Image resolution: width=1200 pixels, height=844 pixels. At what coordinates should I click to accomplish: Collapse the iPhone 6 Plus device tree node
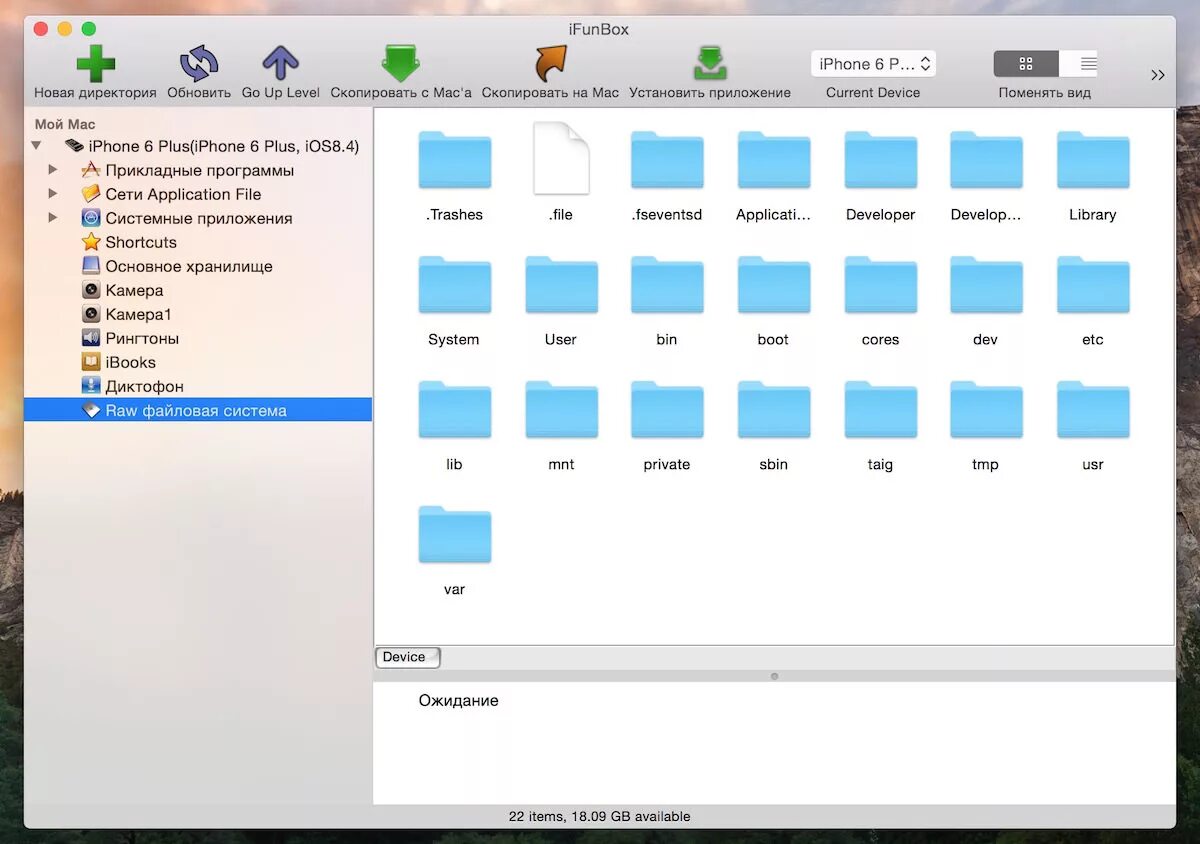click(x=37, y=146)
